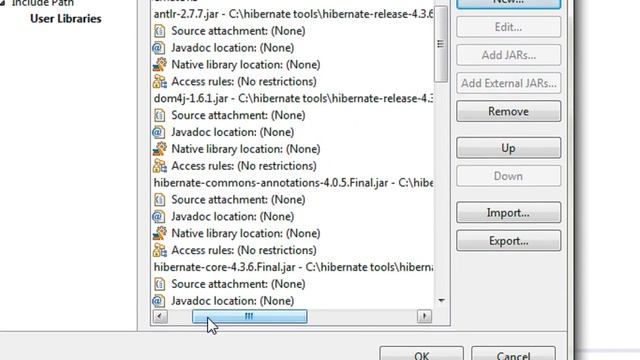This screenshot has width=640, height=360.
Task: Click Source attachment icon under dom4j-1.6.1.jar
Action: point(159,116)
